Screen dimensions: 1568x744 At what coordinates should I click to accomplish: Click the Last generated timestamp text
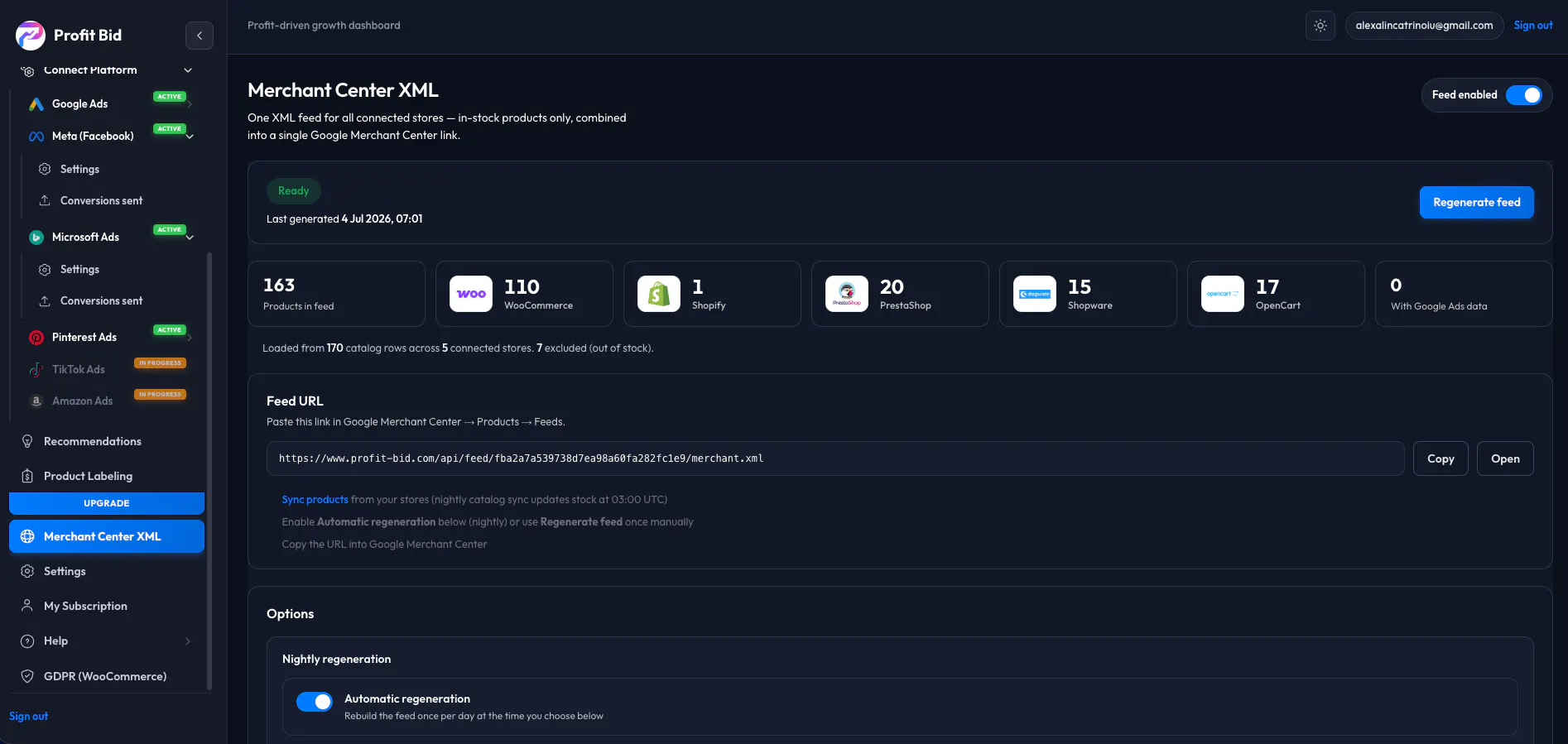click(344, 219)
